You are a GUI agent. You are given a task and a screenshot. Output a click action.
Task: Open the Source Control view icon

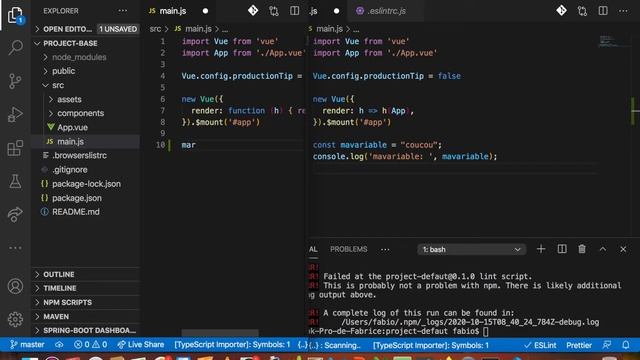(15, 81)
